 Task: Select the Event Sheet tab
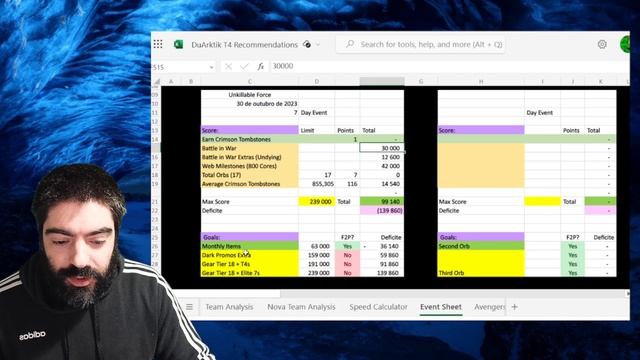[x=441, y=307]
